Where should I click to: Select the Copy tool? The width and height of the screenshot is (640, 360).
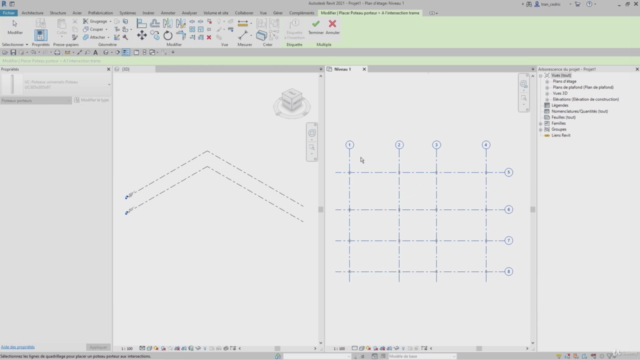(x=155, y=36)
